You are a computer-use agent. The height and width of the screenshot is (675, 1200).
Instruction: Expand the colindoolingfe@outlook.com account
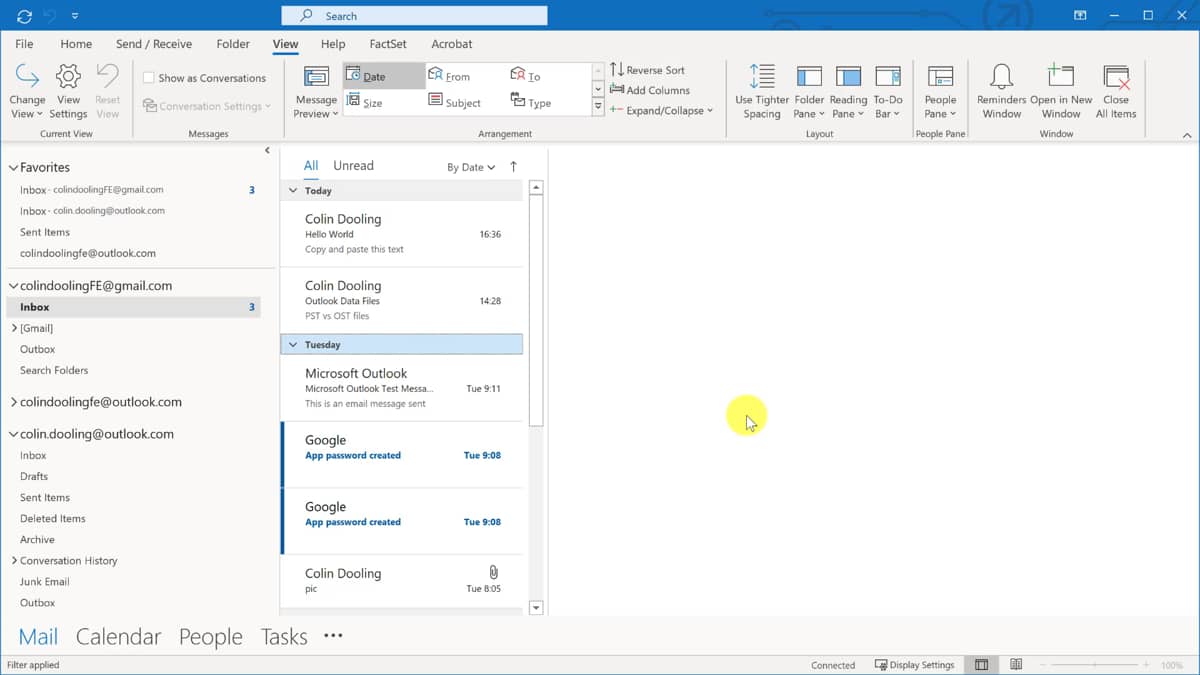(x=14, y=402)
